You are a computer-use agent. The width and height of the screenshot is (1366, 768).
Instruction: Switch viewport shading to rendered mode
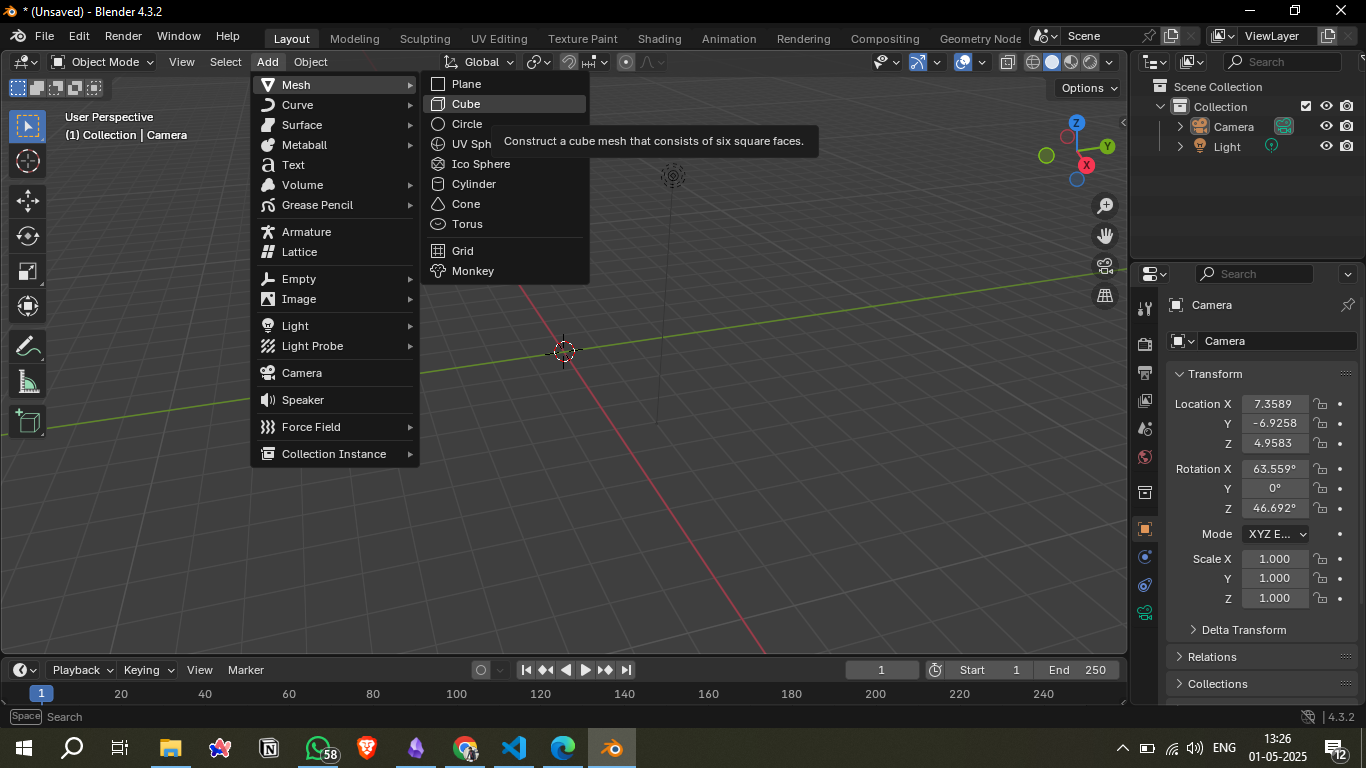1090,62
